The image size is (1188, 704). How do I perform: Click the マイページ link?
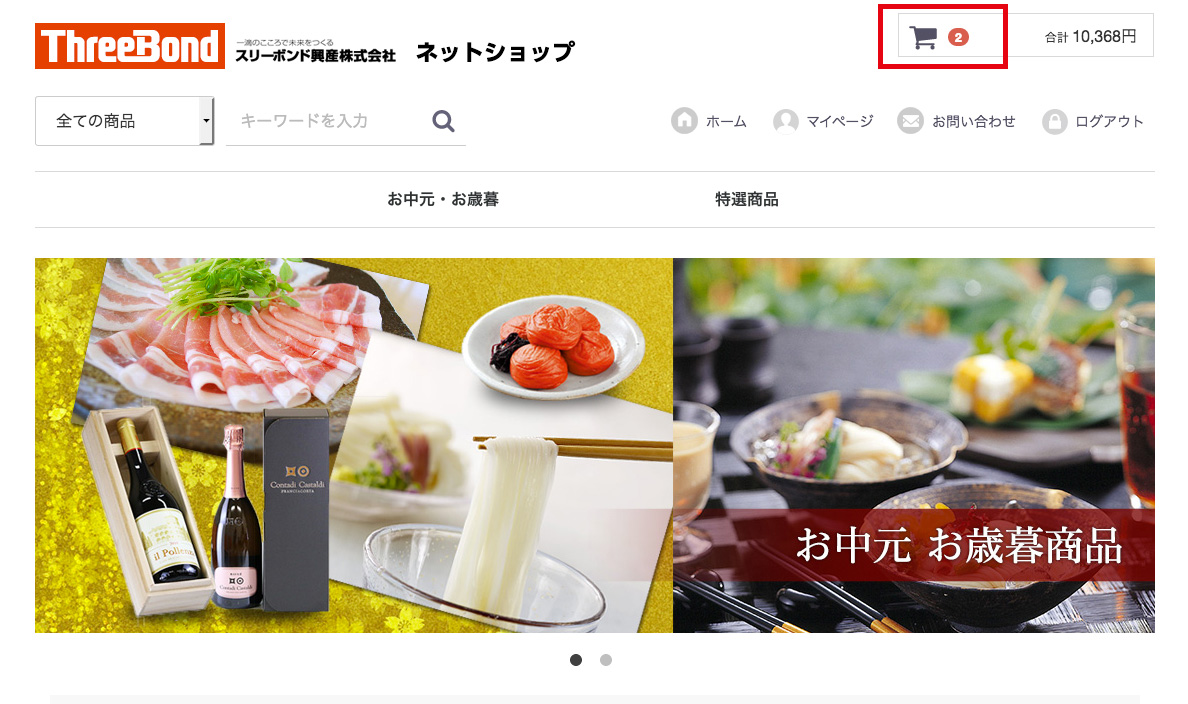(839, 121)
